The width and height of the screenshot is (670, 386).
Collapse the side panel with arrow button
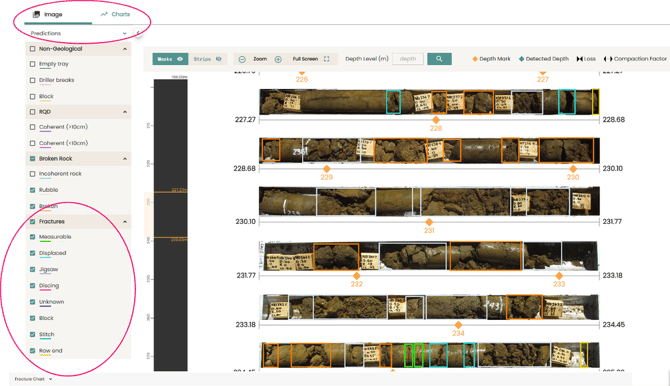[x=138, y=33]
